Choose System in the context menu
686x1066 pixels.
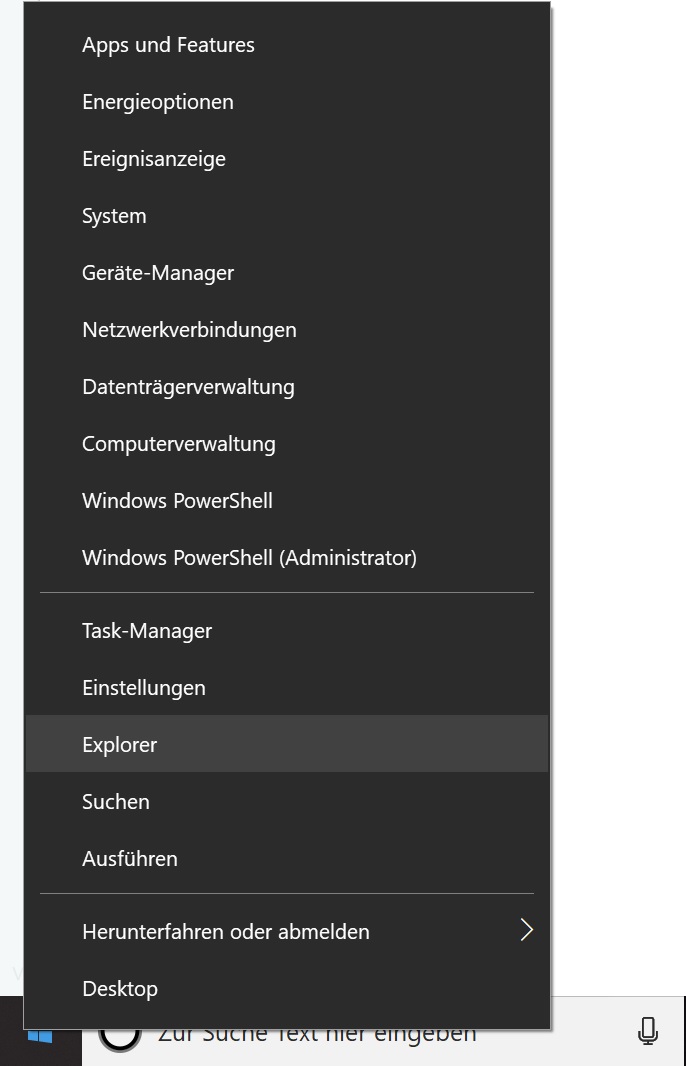point(114,216)
